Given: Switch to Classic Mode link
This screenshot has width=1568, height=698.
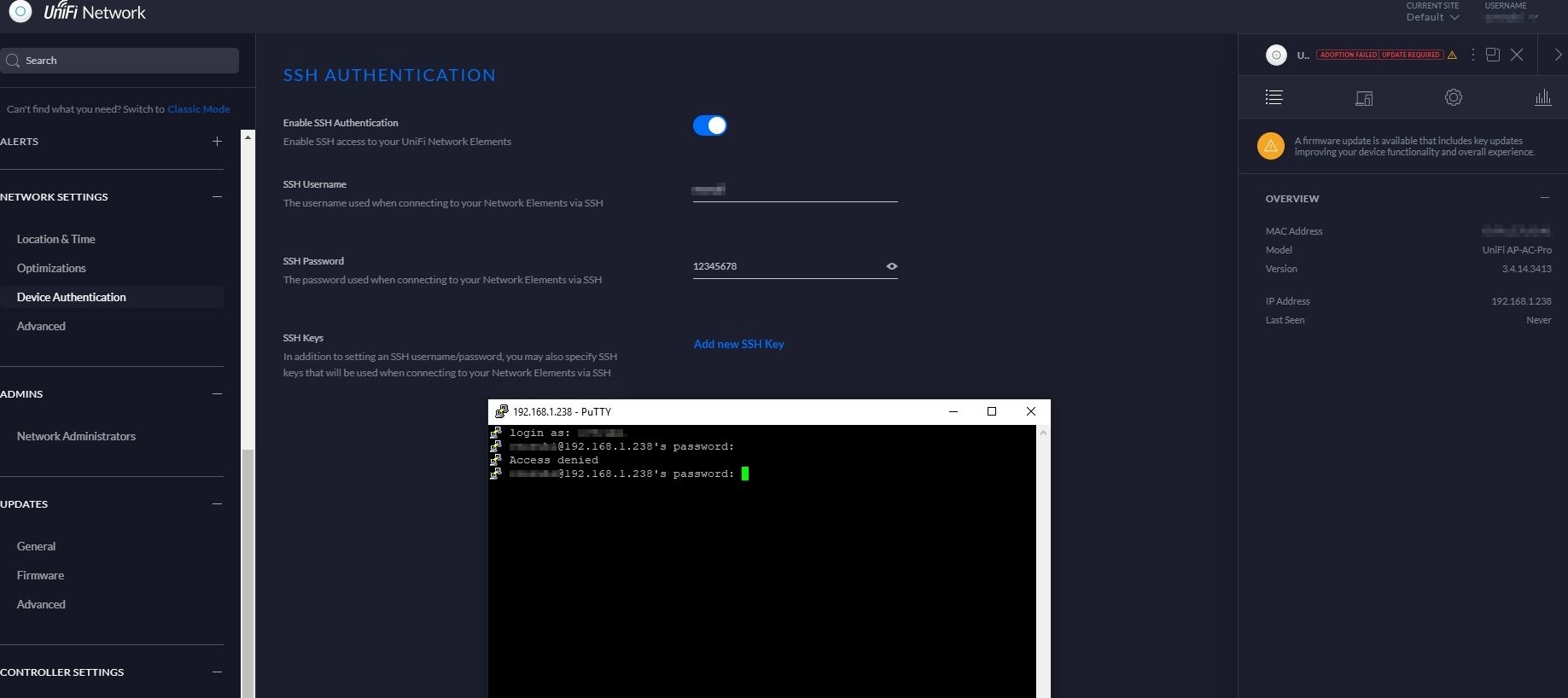Looking at the screenshot, I should [198, 109].
